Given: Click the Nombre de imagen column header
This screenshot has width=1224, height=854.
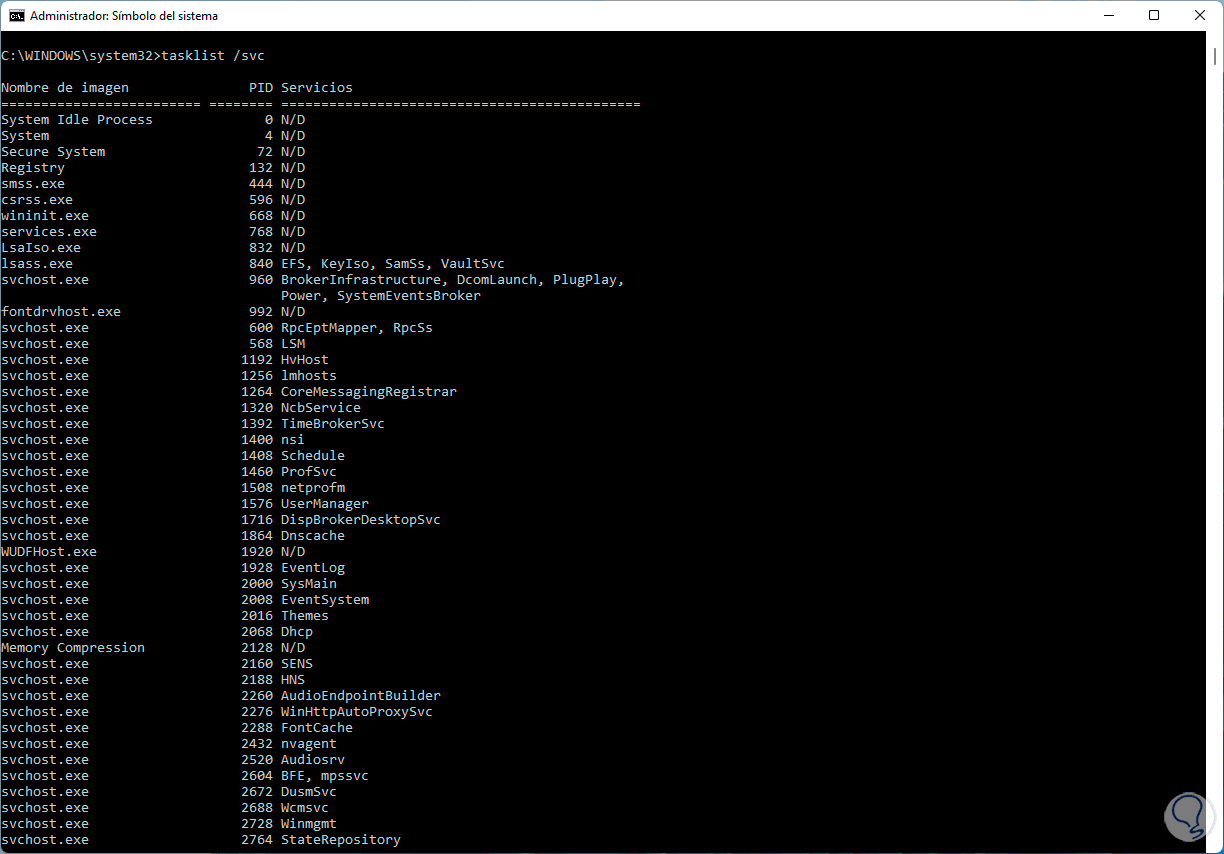Looking at the screenshot, I should tap(64, 87).
